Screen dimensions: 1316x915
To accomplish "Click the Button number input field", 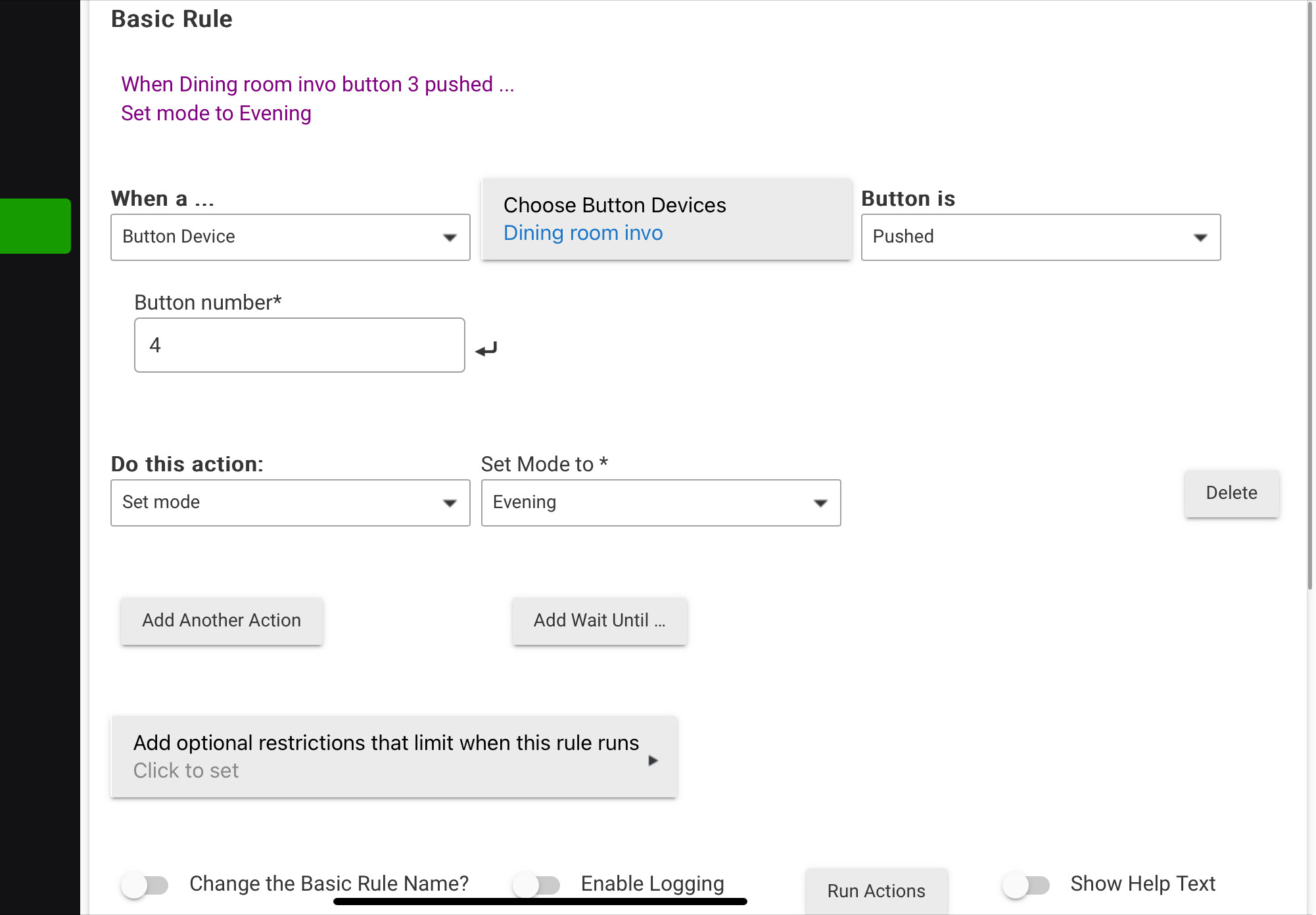I will (299, 345).
